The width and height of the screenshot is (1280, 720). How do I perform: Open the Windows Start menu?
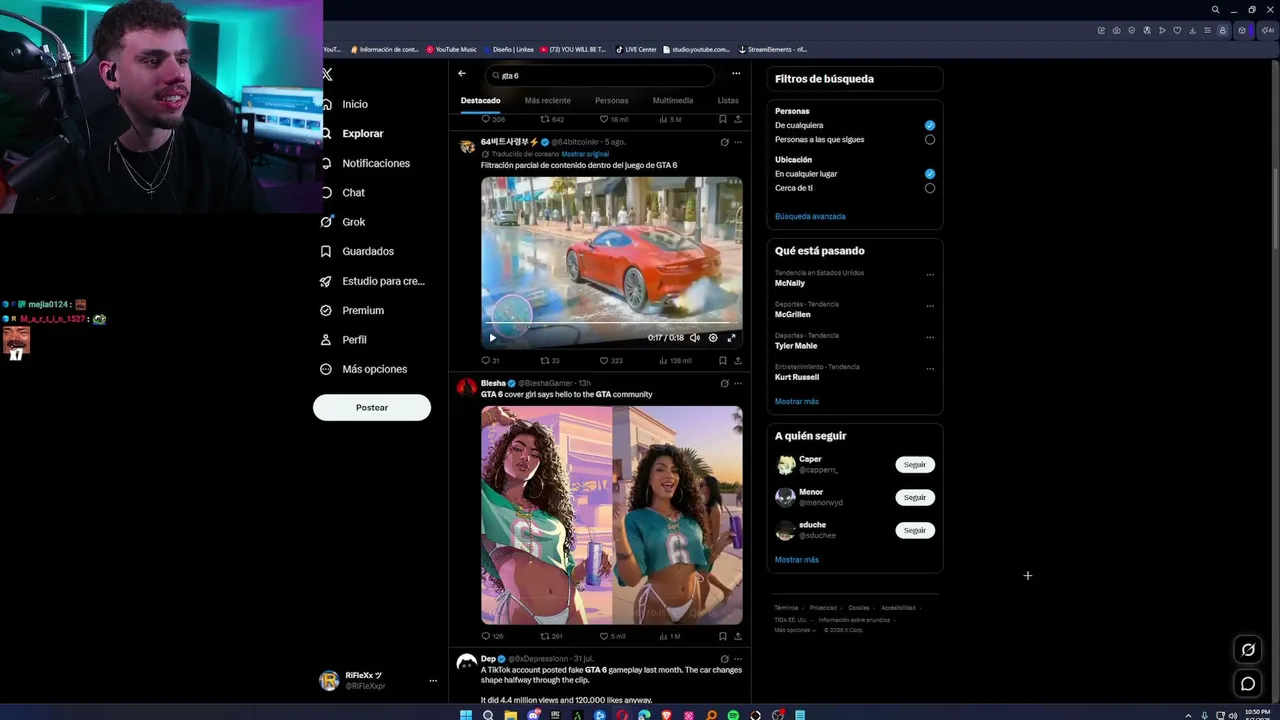(x=465, y=715)
